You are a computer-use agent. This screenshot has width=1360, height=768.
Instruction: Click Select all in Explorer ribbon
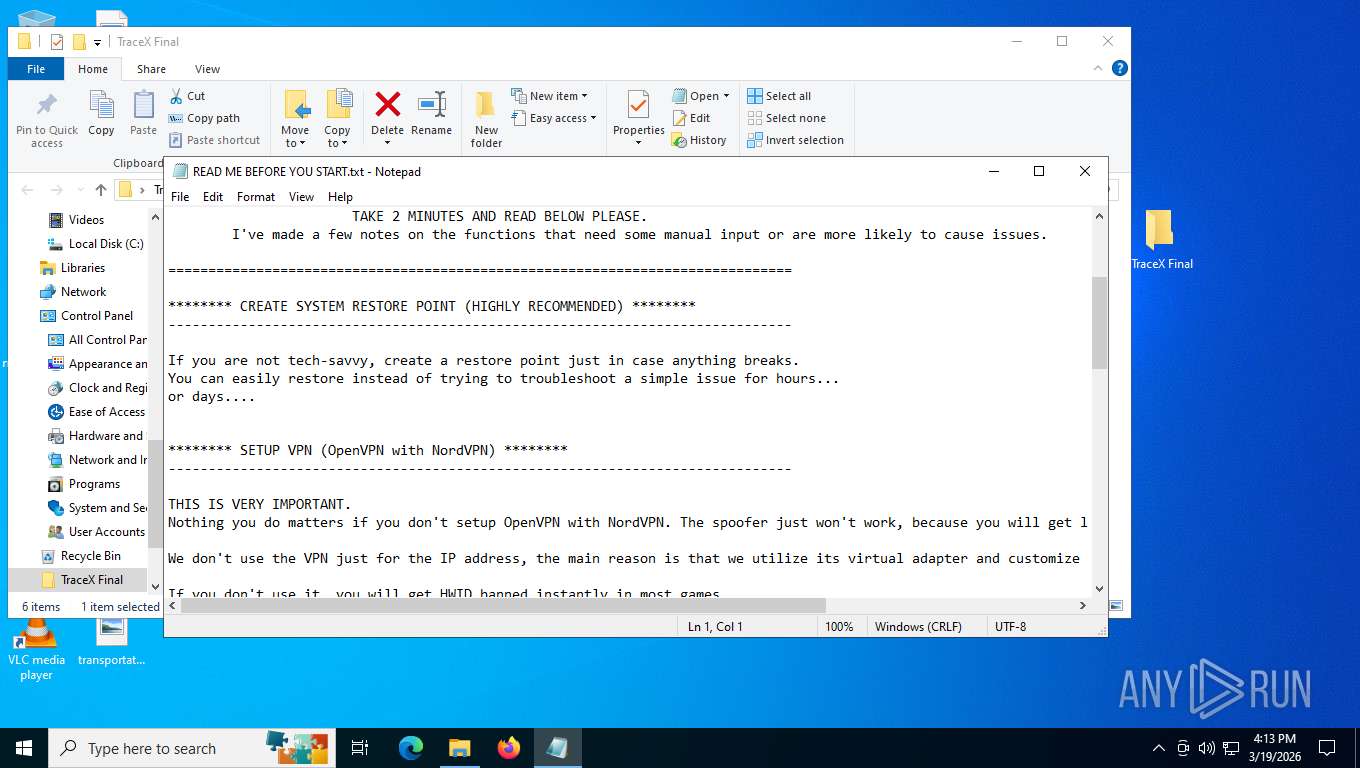click(x=779, y=96)
